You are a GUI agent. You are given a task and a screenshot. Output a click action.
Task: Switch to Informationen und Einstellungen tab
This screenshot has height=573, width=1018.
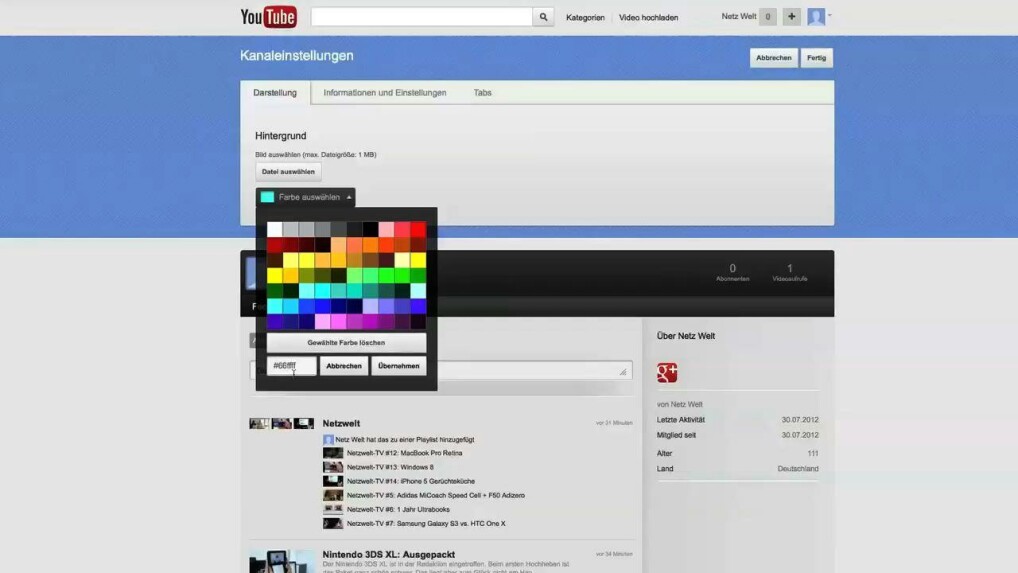(x=385, y=93)
